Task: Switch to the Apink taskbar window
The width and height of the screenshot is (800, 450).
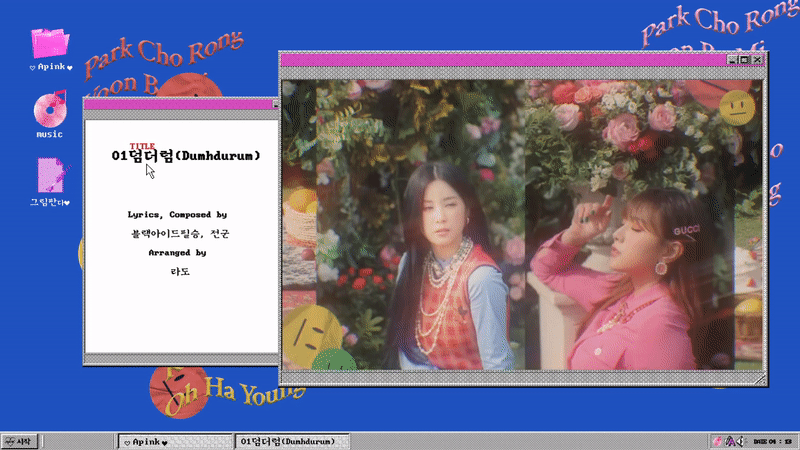Action: pos(175,442)
